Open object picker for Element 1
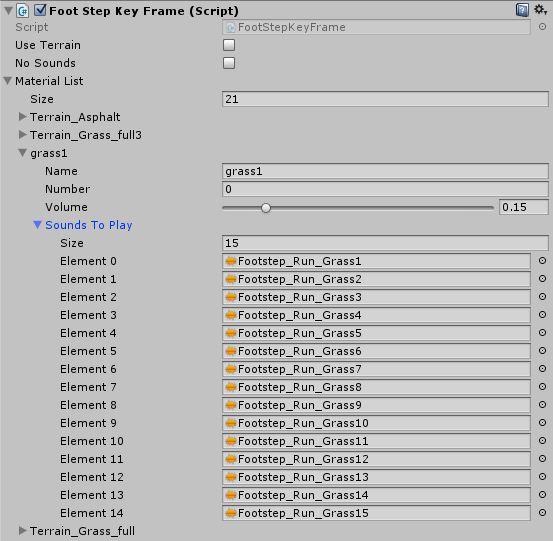 (x=542, y=279)
